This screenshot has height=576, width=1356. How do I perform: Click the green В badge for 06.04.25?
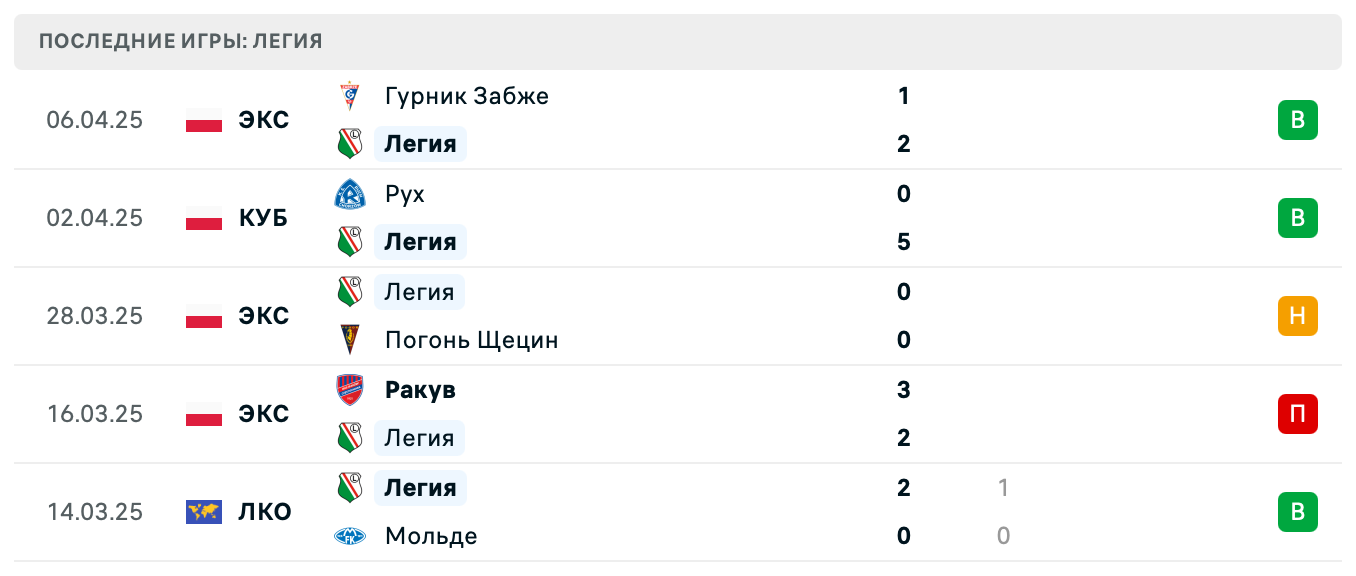coord(1297,120)
